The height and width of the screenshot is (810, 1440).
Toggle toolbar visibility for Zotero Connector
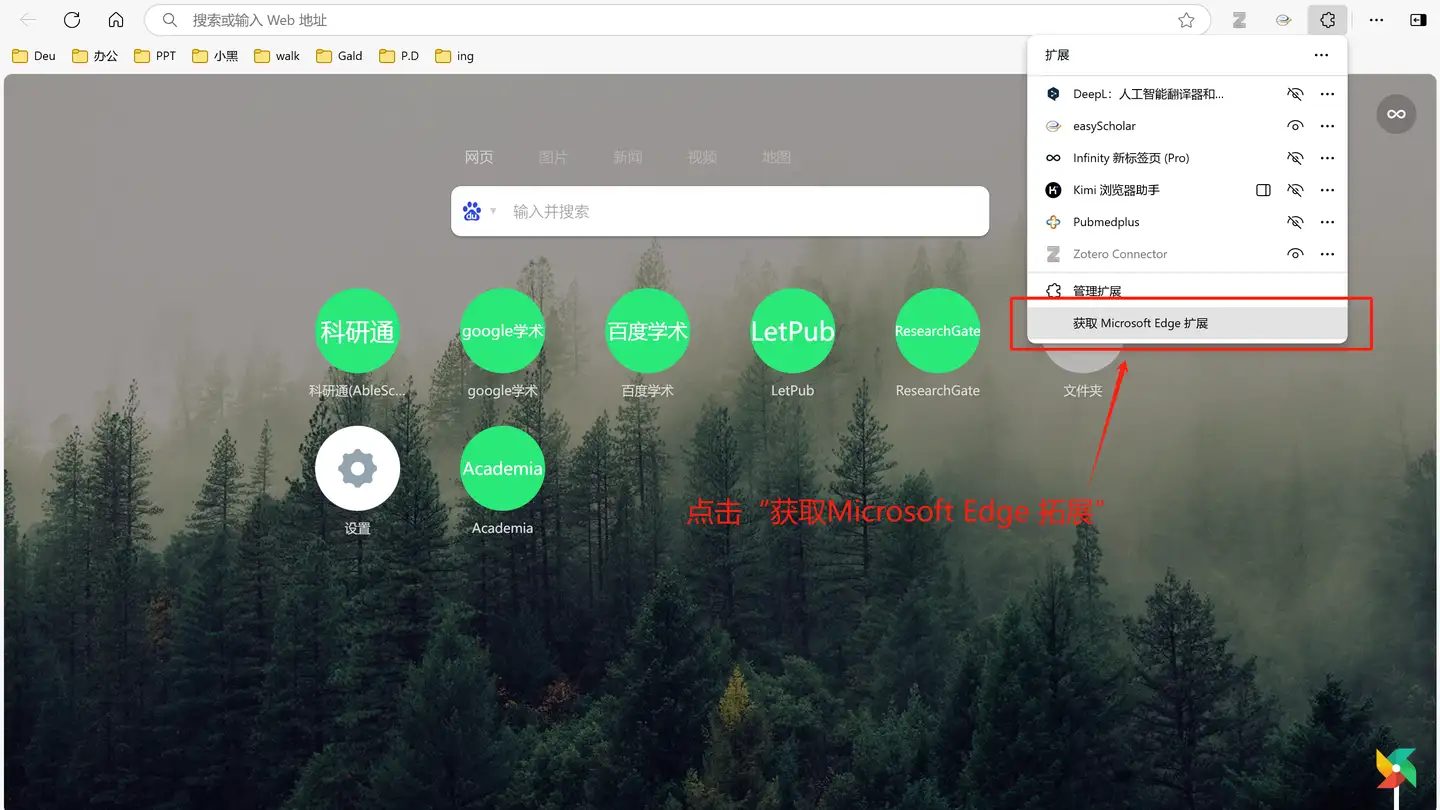tap(1295, 254)
